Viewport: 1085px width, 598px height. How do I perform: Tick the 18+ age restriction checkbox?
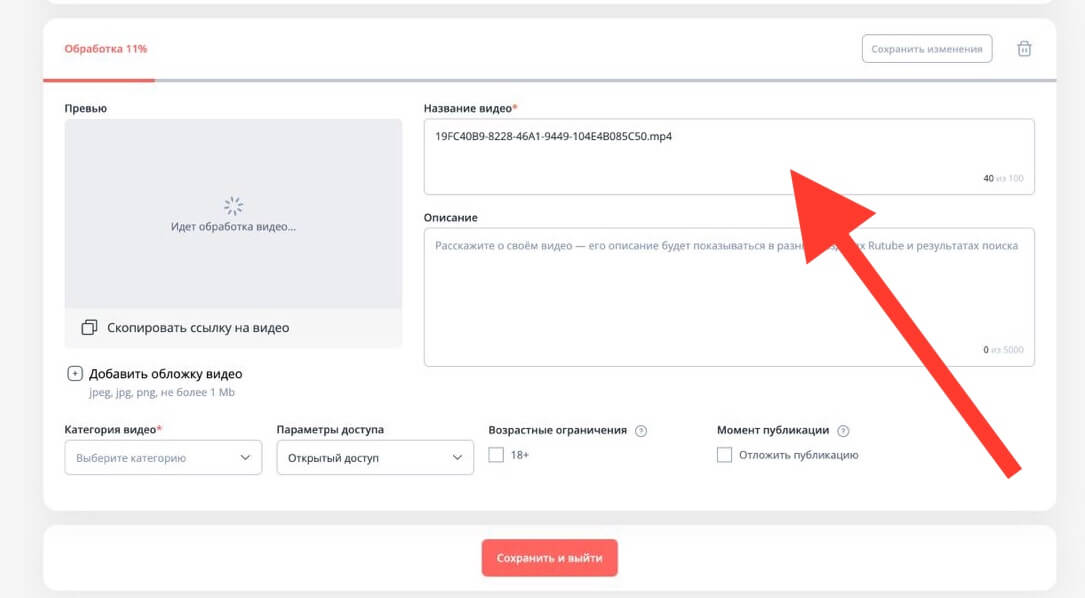pyautogui.click(x=496, y=455)
